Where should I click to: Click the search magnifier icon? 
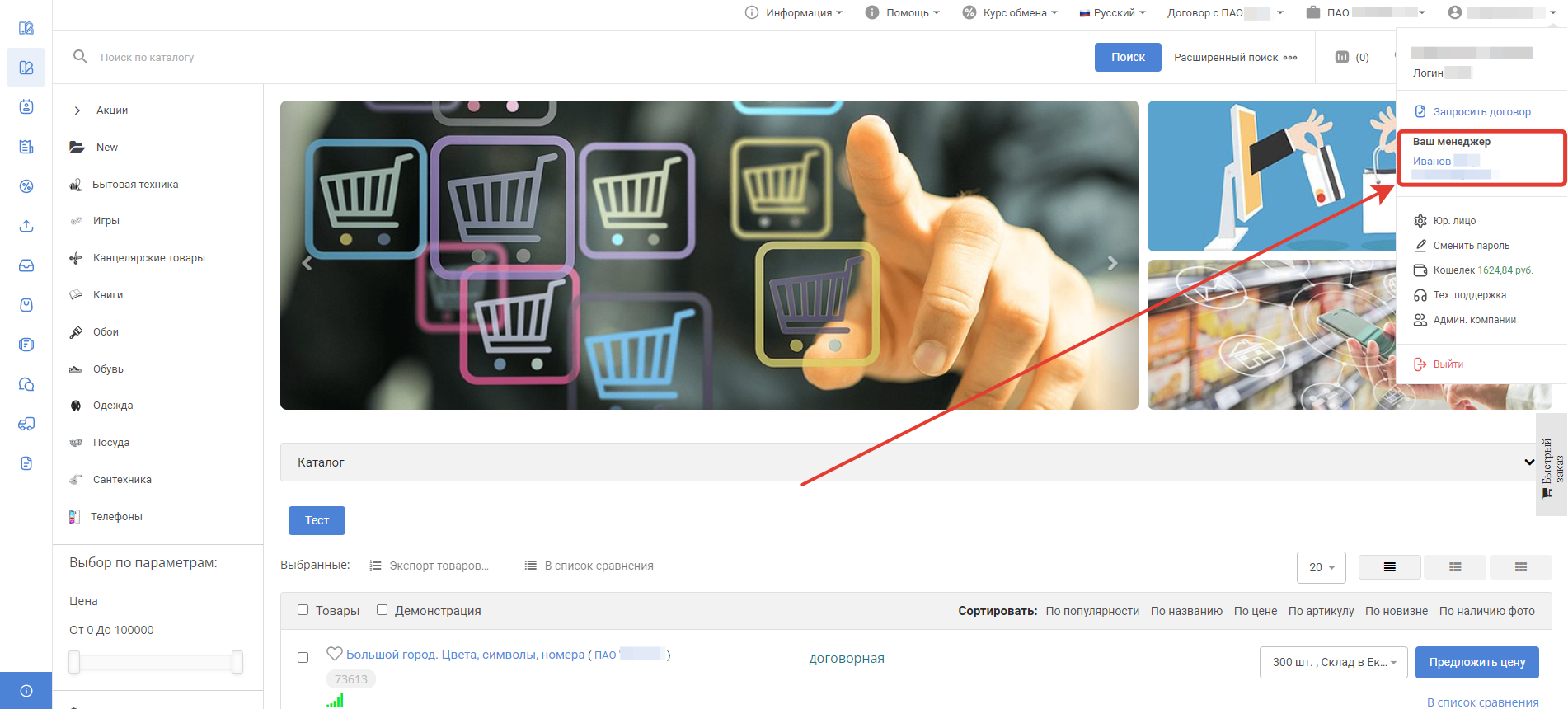[80, 57]
